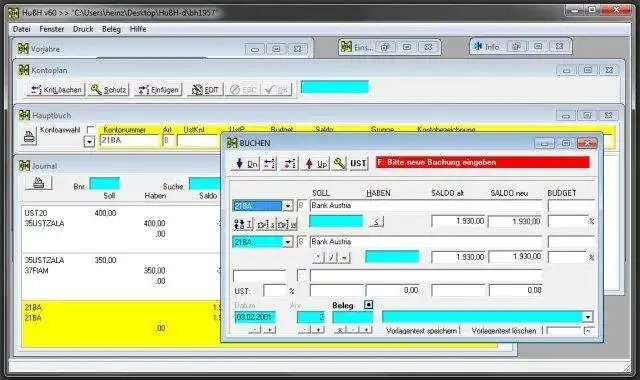
Task: Click the insert-line icon before Up in BUCHEN
Action: point(289,164)
